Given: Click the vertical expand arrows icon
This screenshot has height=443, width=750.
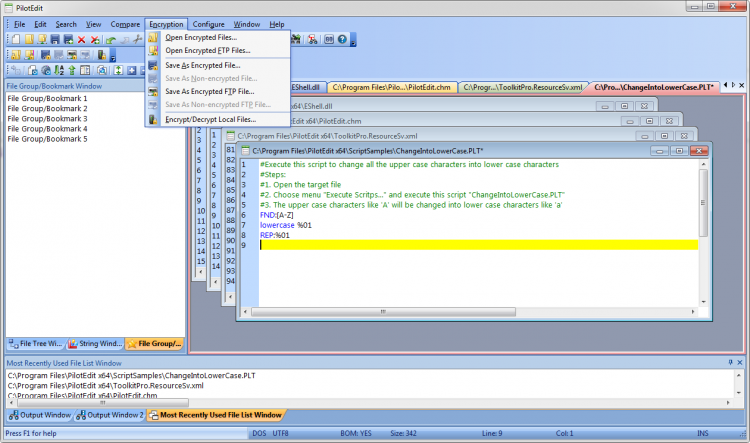Looking at the screenshot, I should coord(118,70).
